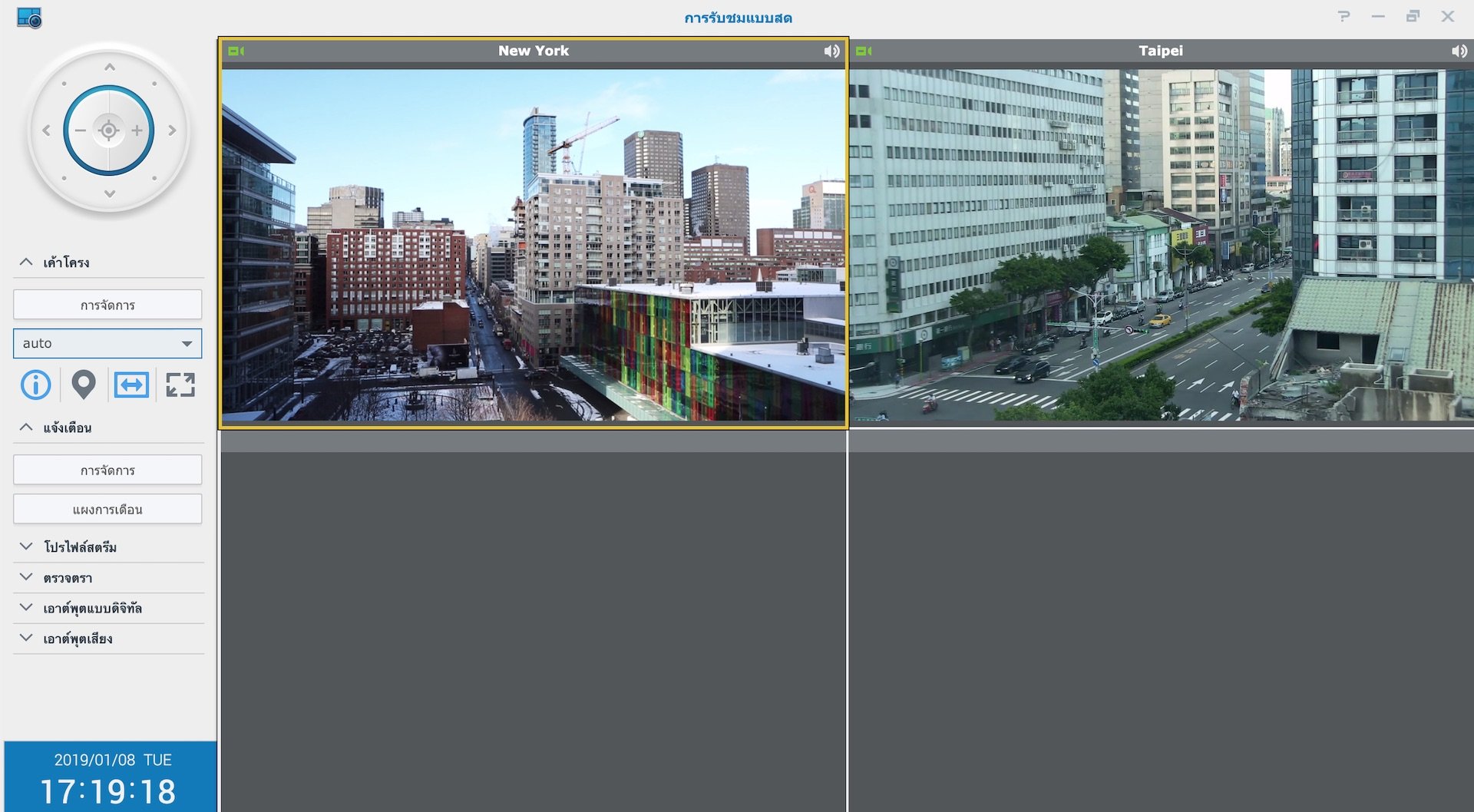Screen dimensions: 1474x812
Task: Click the PTZ zoom in plus button
Action: tap(137, 130)
